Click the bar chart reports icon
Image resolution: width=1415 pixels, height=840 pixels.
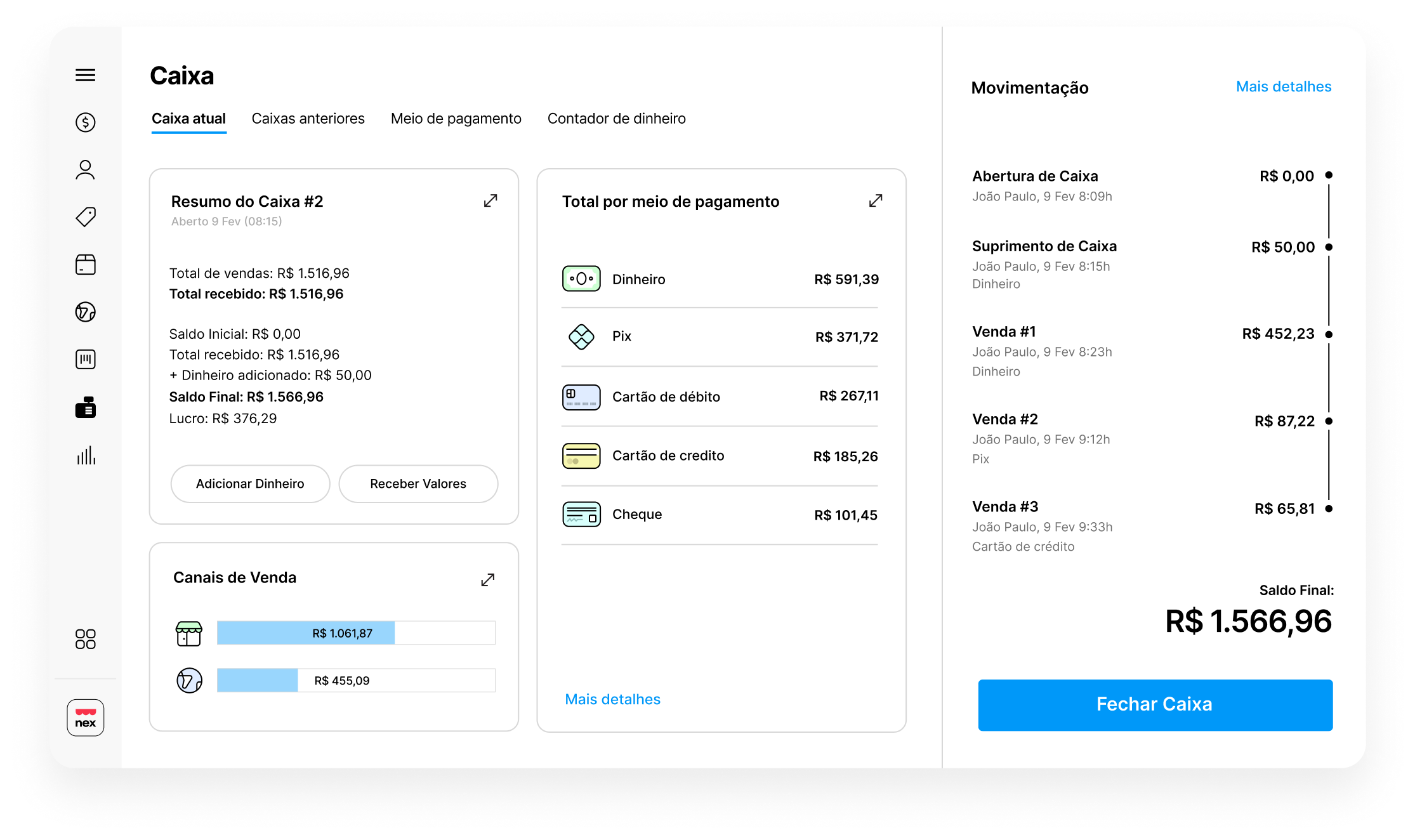coord(85,455)
